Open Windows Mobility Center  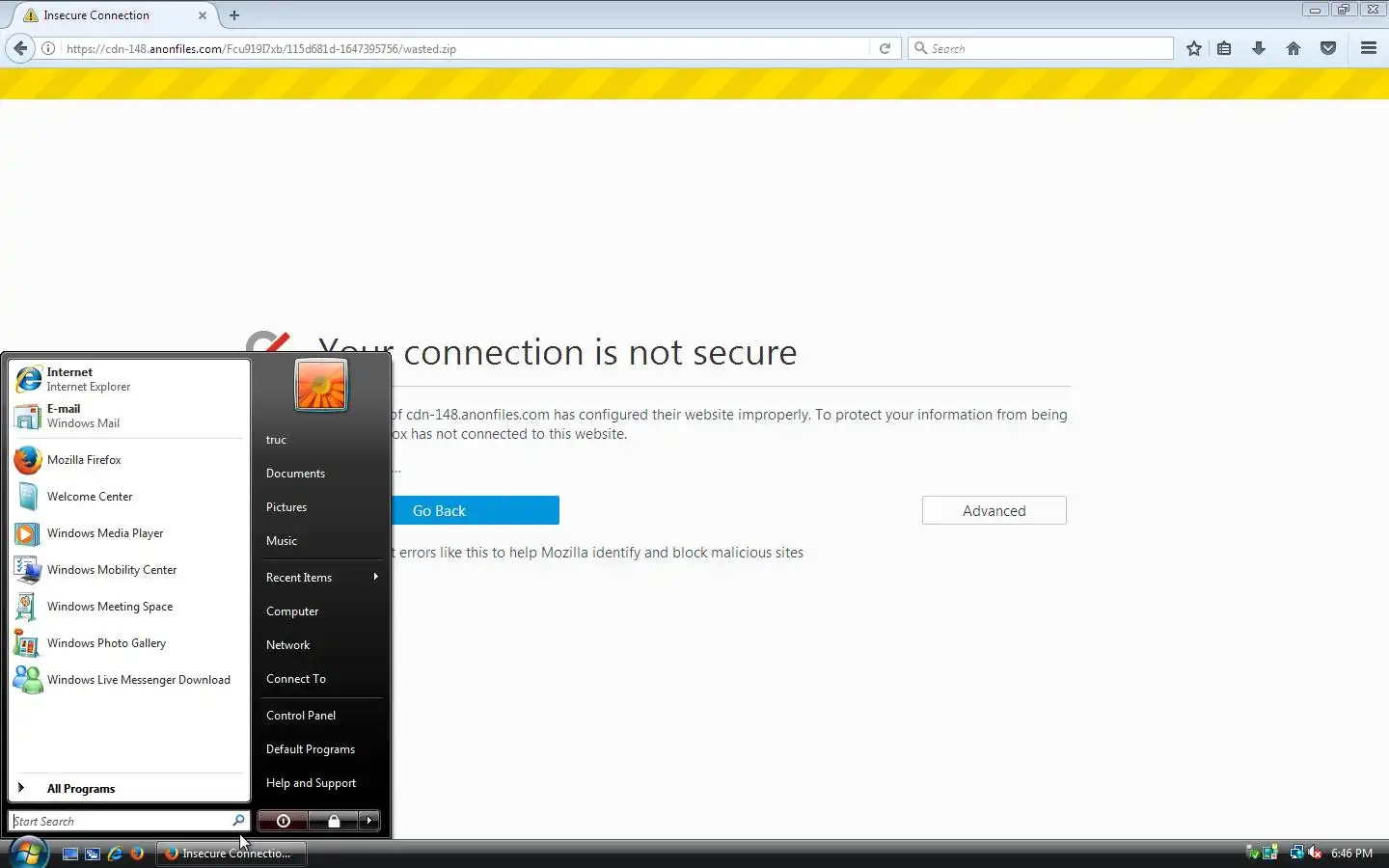coord(129,570)
